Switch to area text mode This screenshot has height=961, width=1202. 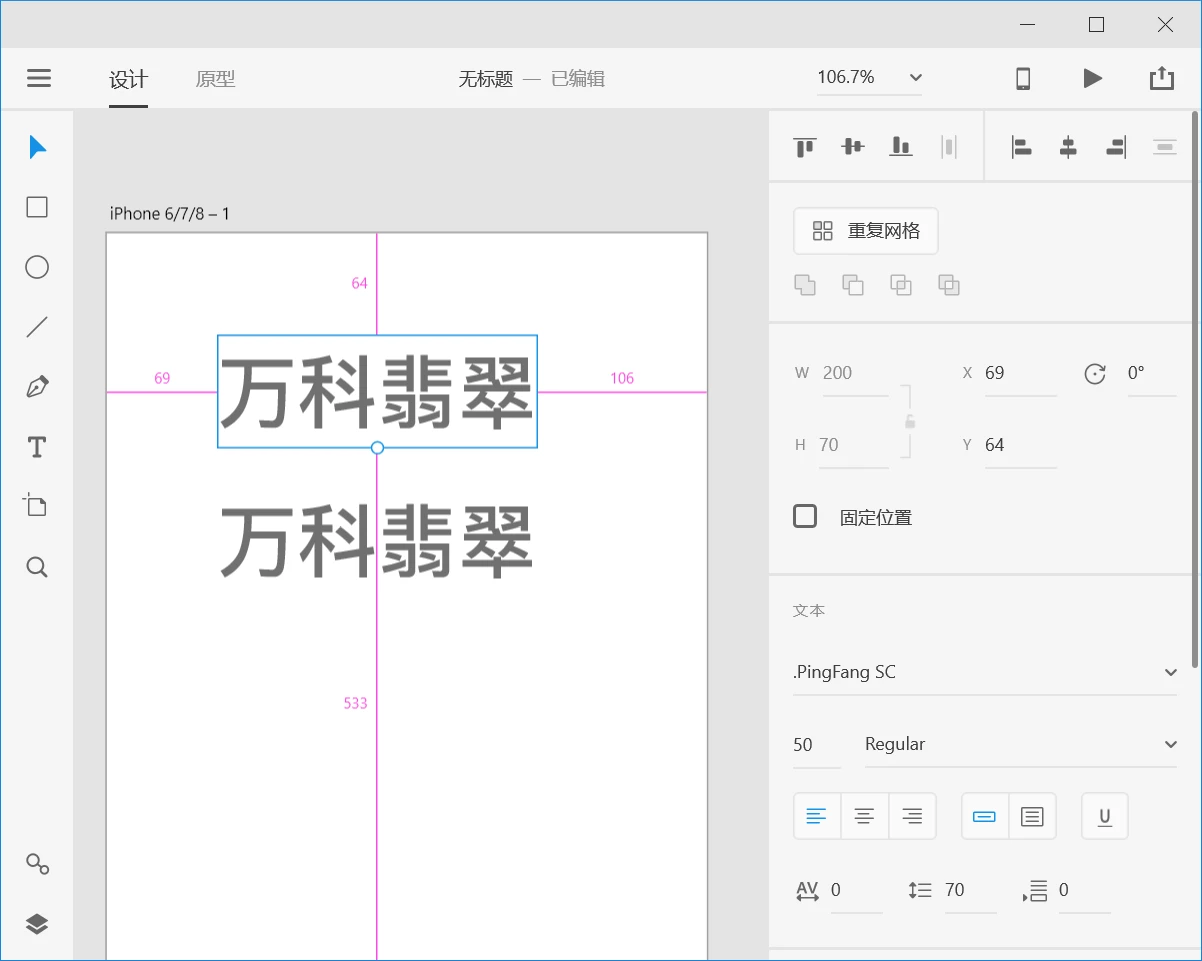[x=1032, y=816]
